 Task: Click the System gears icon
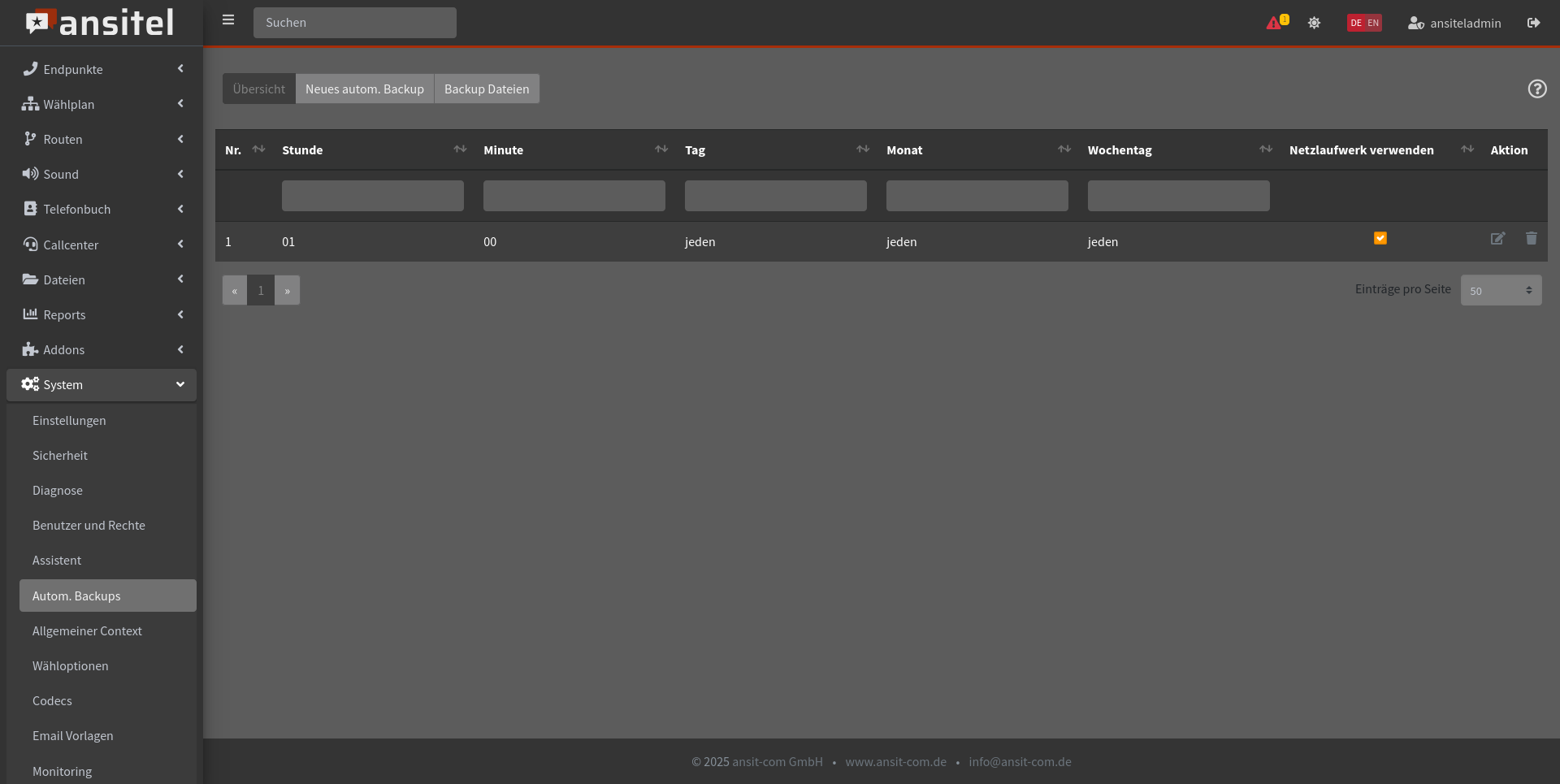[x=30, y=384]
